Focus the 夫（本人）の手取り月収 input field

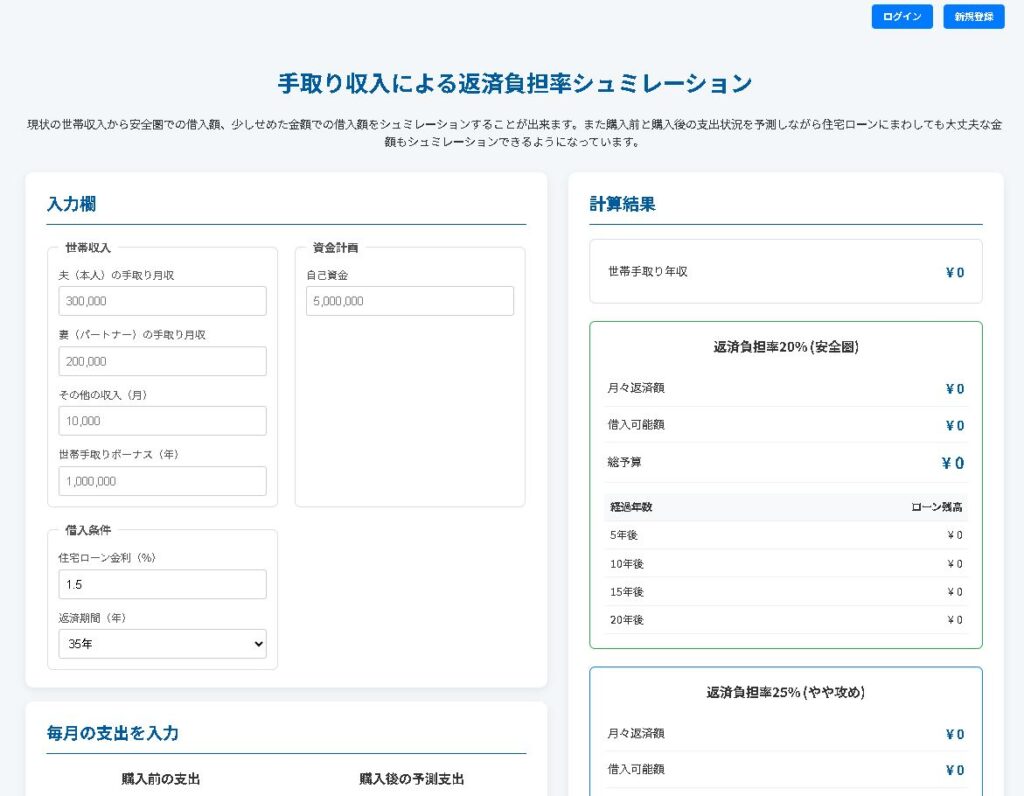[162, 301]
